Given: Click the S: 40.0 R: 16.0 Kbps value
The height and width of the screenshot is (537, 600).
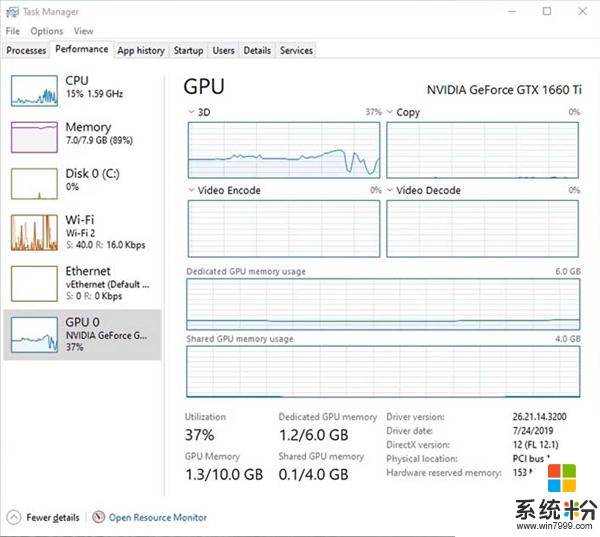Looking at the screenshot, I should point(106,245).
